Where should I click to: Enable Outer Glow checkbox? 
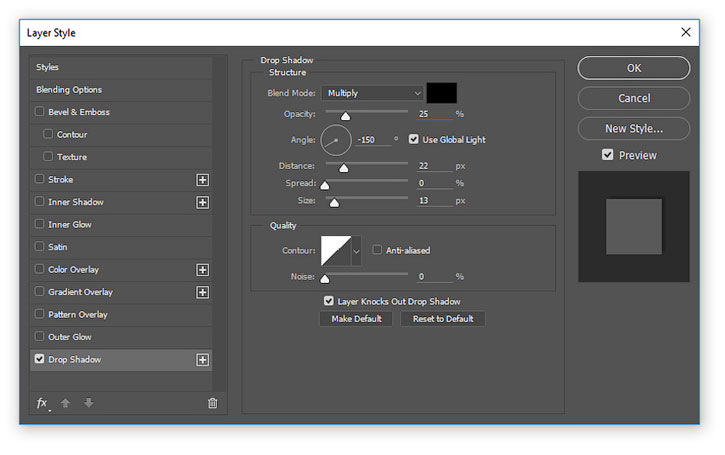click(39, 336)
